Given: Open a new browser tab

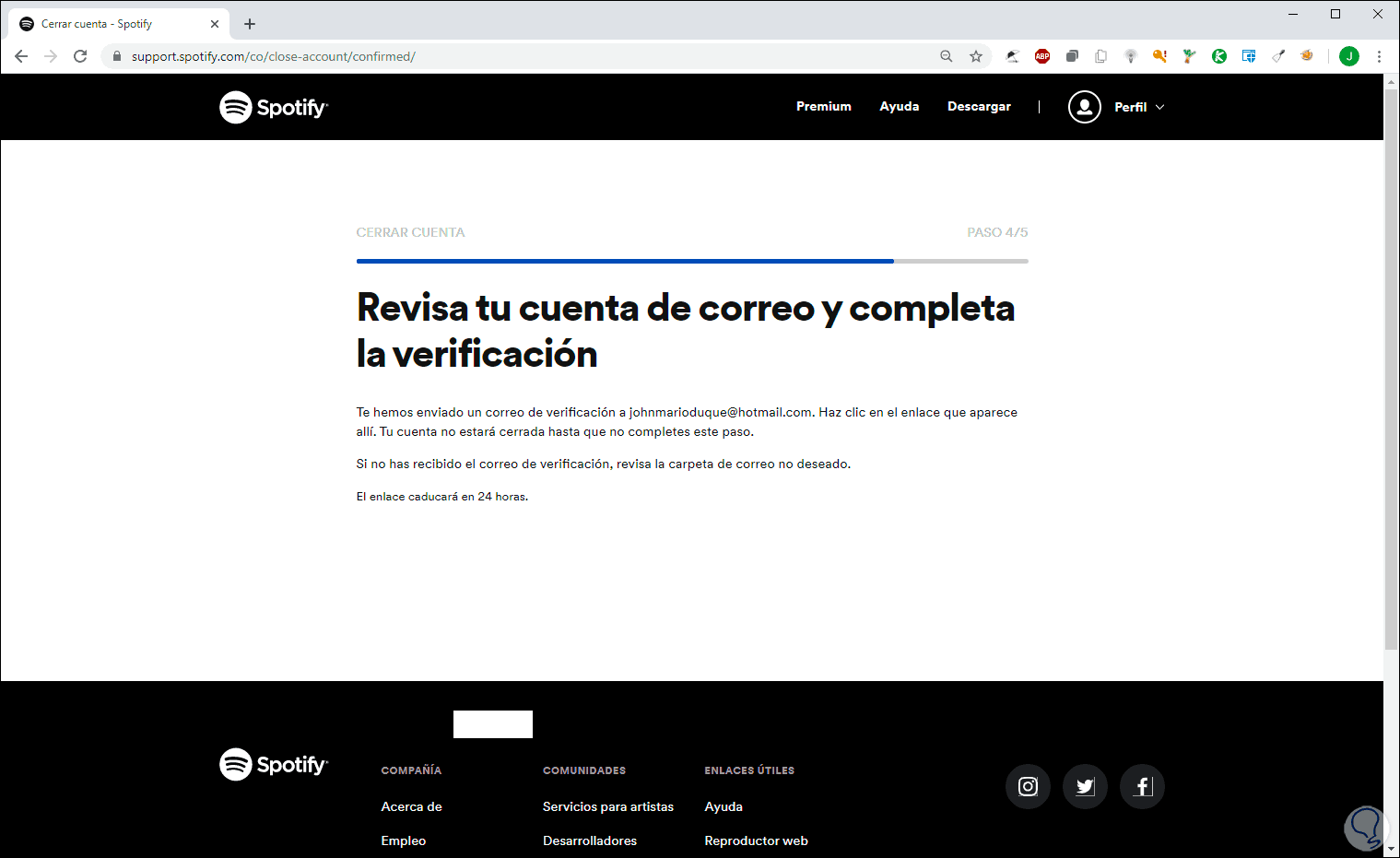Looking at the screenshot, I should 250,24.
